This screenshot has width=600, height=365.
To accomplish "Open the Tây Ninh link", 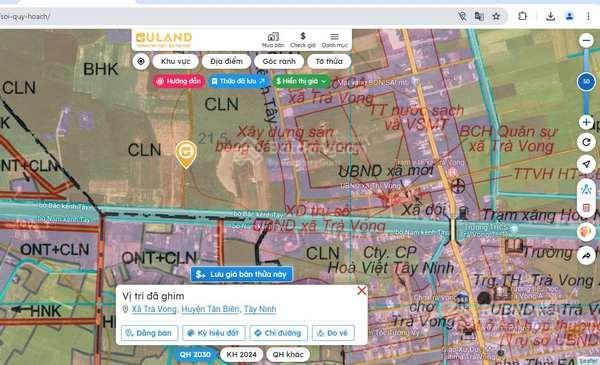I will tap(260, 309).
